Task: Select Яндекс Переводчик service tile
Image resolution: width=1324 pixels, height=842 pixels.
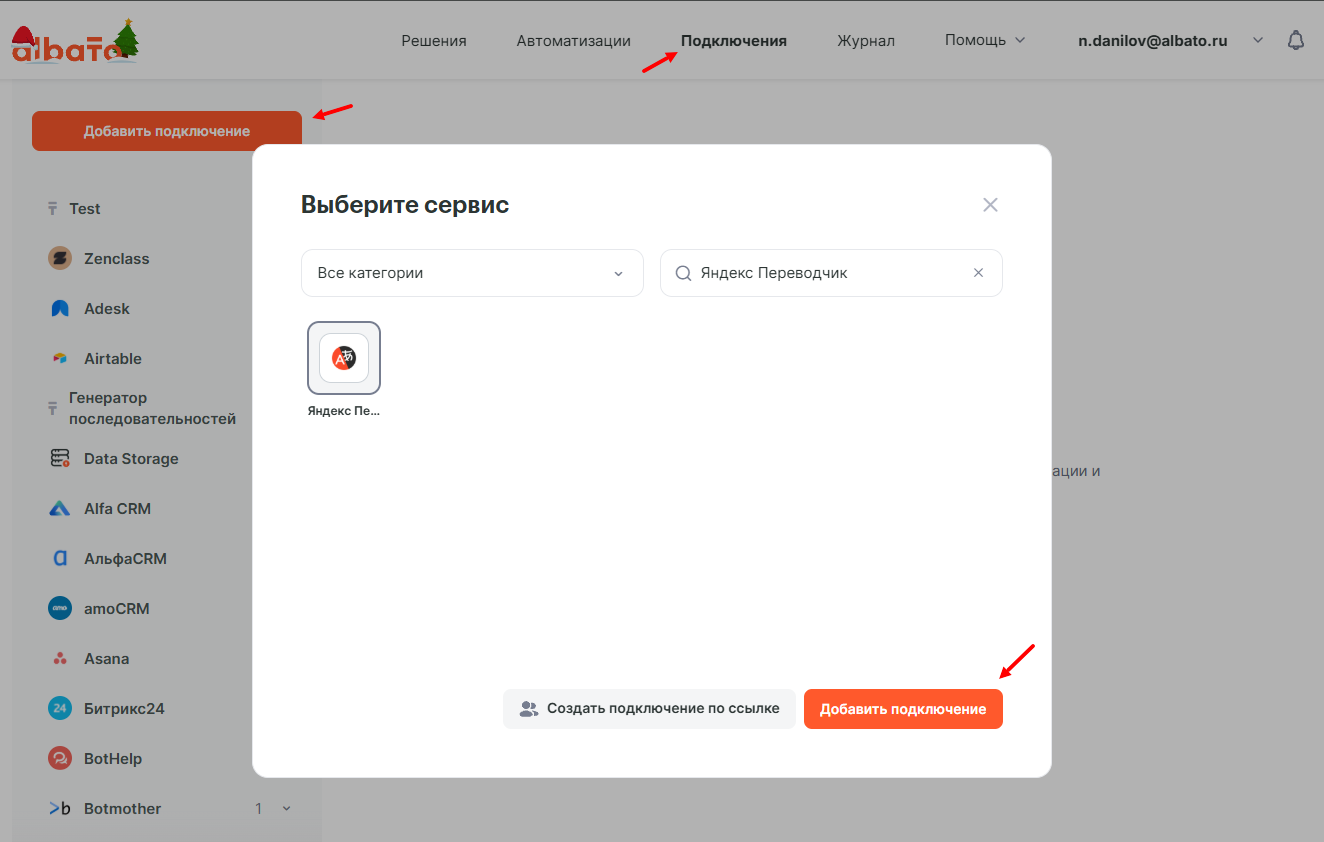Action: [x=344, y=358]
